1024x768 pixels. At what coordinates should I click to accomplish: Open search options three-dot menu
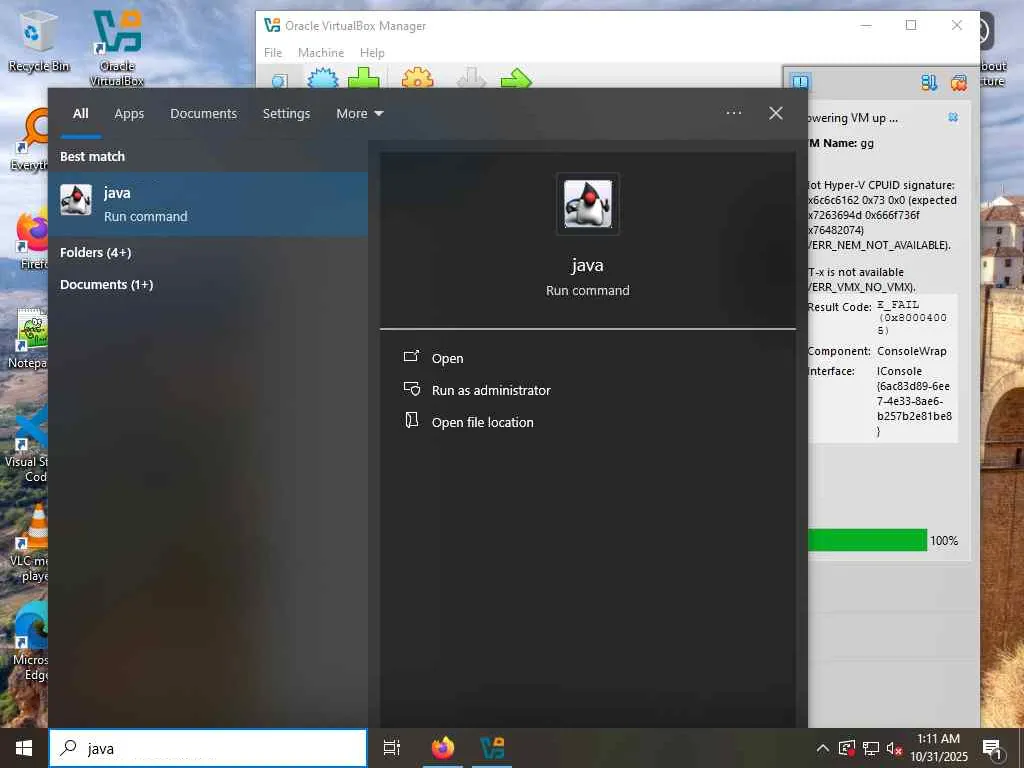pos(733,113)
